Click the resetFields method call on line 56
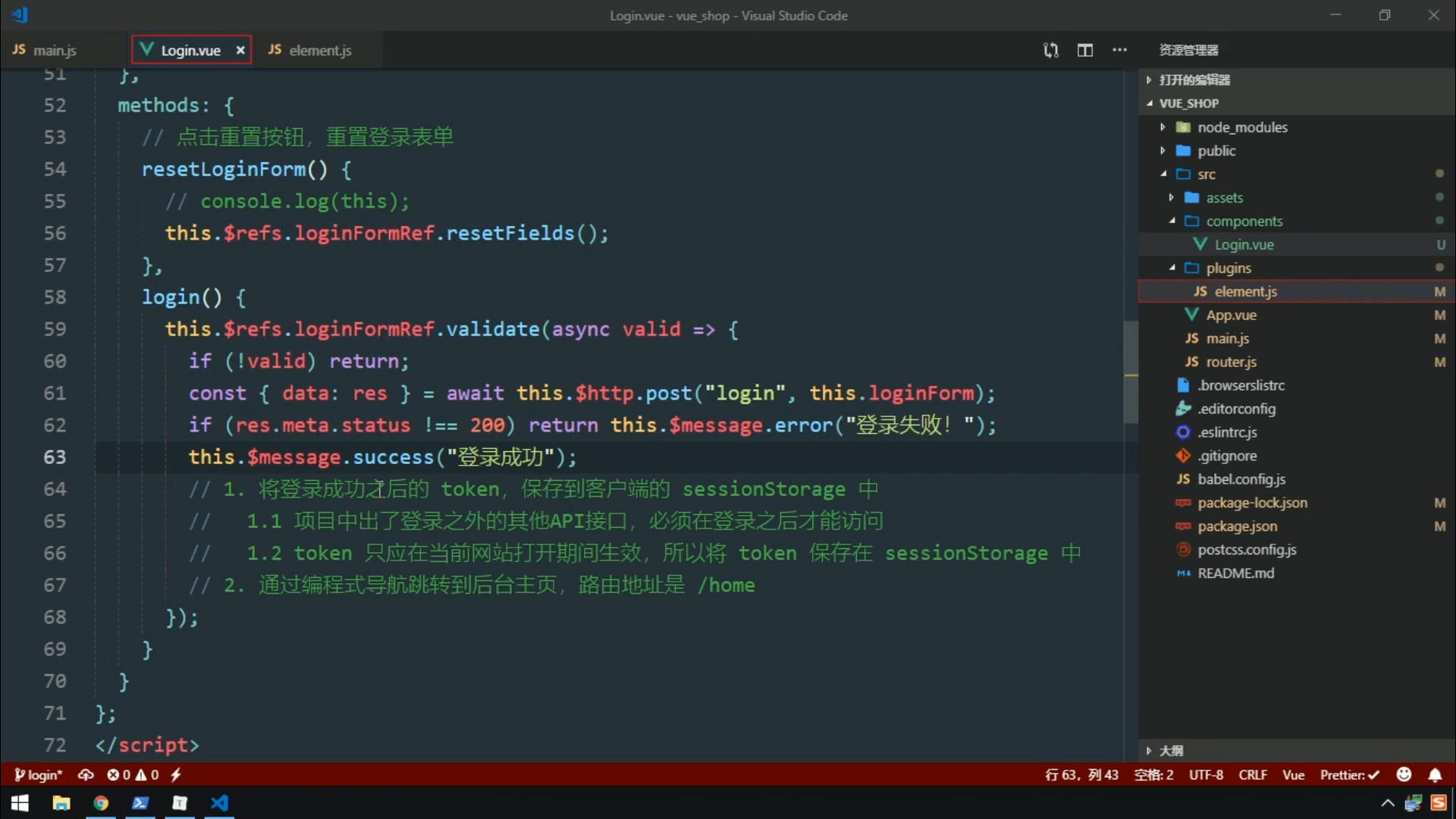Image resolution: width=1456 pixels, height=819 pixels. [510, 233]
